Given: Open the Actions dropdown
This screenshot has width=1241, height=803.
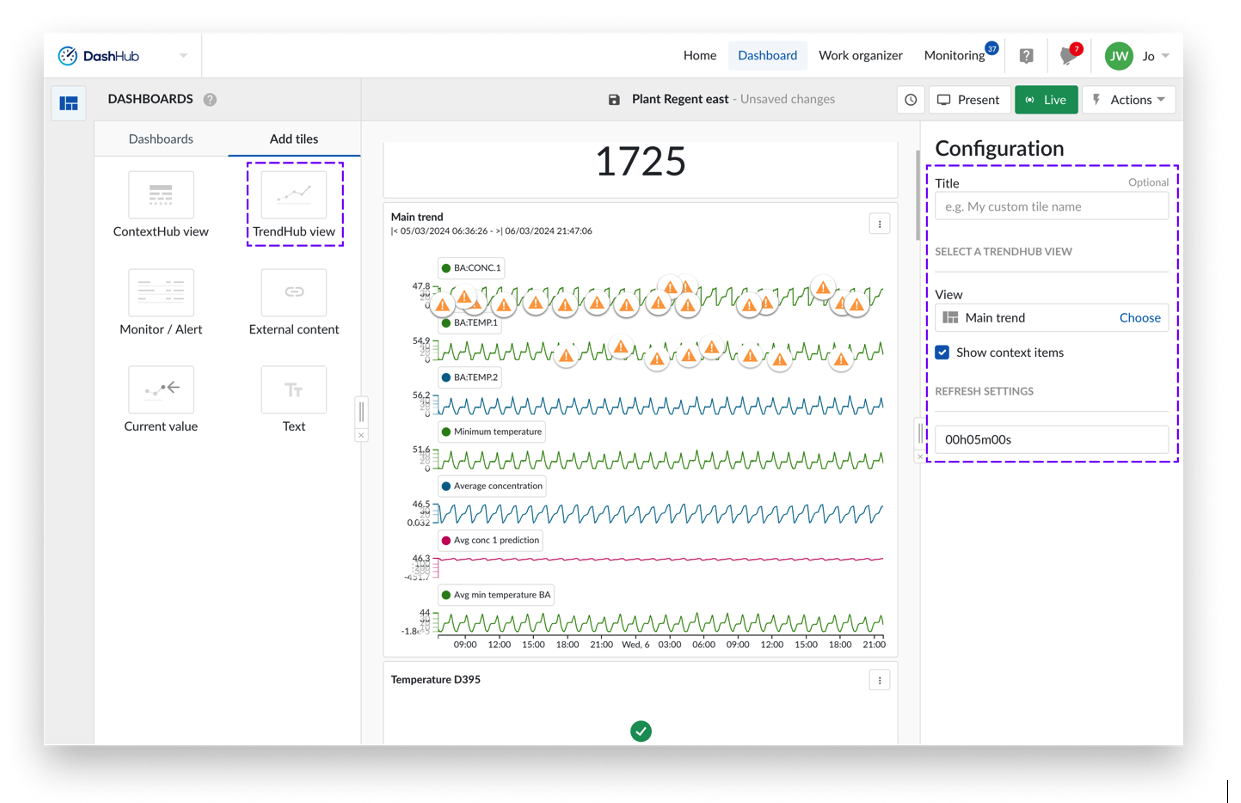Looking at the screenshot, I should click(1129, 99).
